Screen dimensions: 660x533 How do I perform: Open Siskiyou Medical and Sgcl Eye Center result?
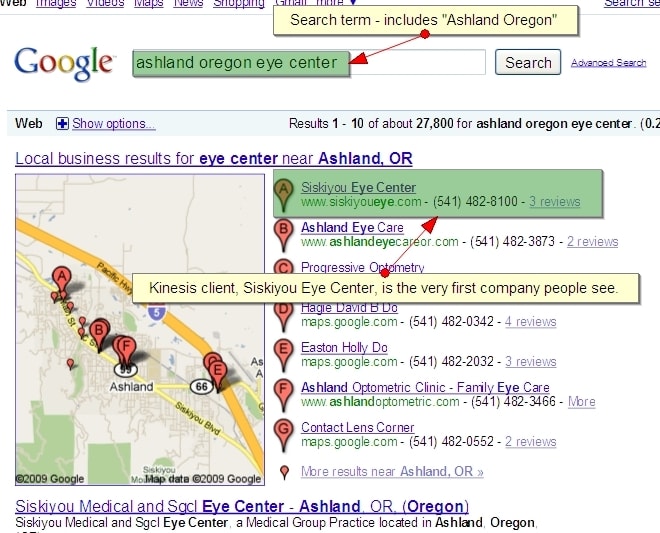242,506
